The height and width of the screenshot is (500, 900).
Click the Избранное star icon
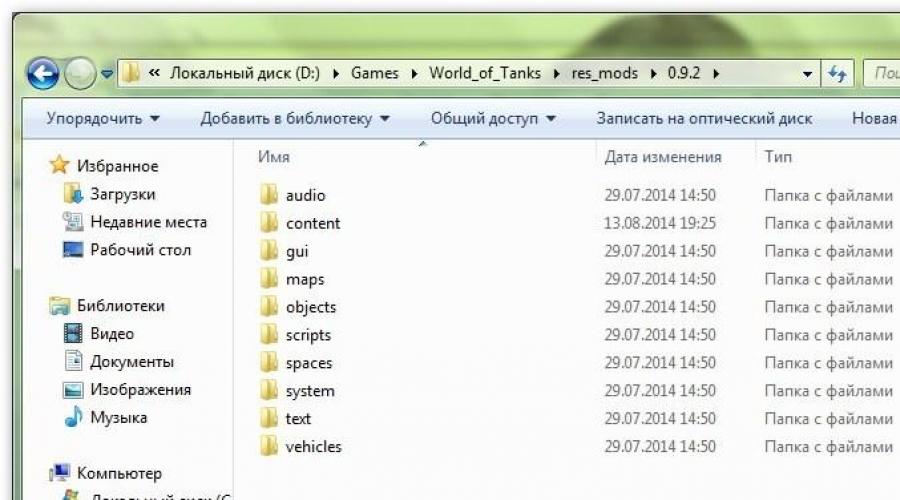coord(59,165)
